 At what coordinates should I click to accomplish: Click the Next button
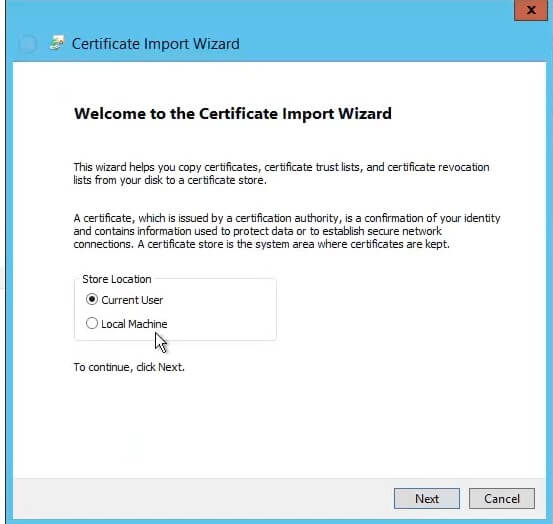[x=427, y=499]
